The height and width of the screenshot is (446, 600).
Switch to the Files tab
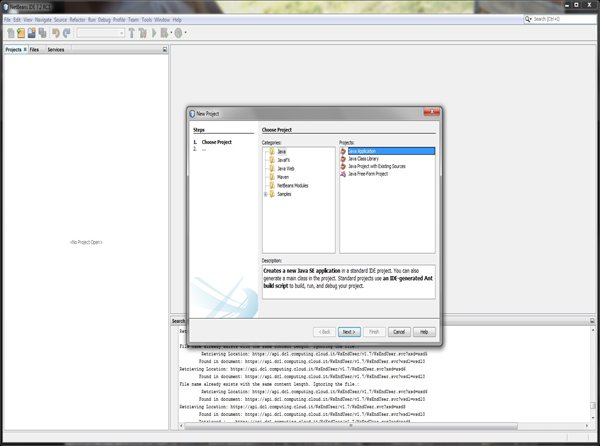point(34,50)
